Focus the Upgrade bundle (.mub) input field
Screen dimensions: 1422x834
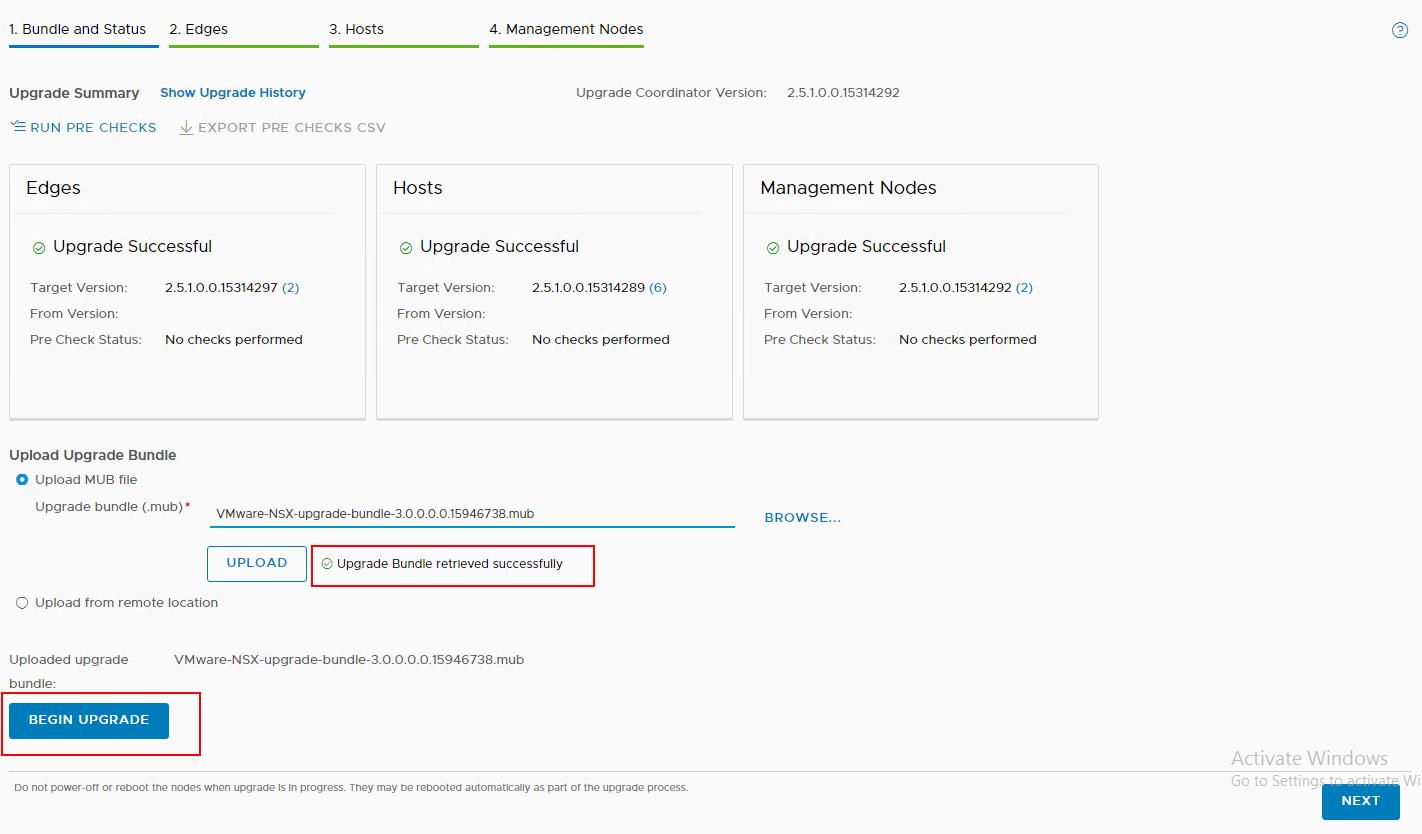[x=472, y=514]
